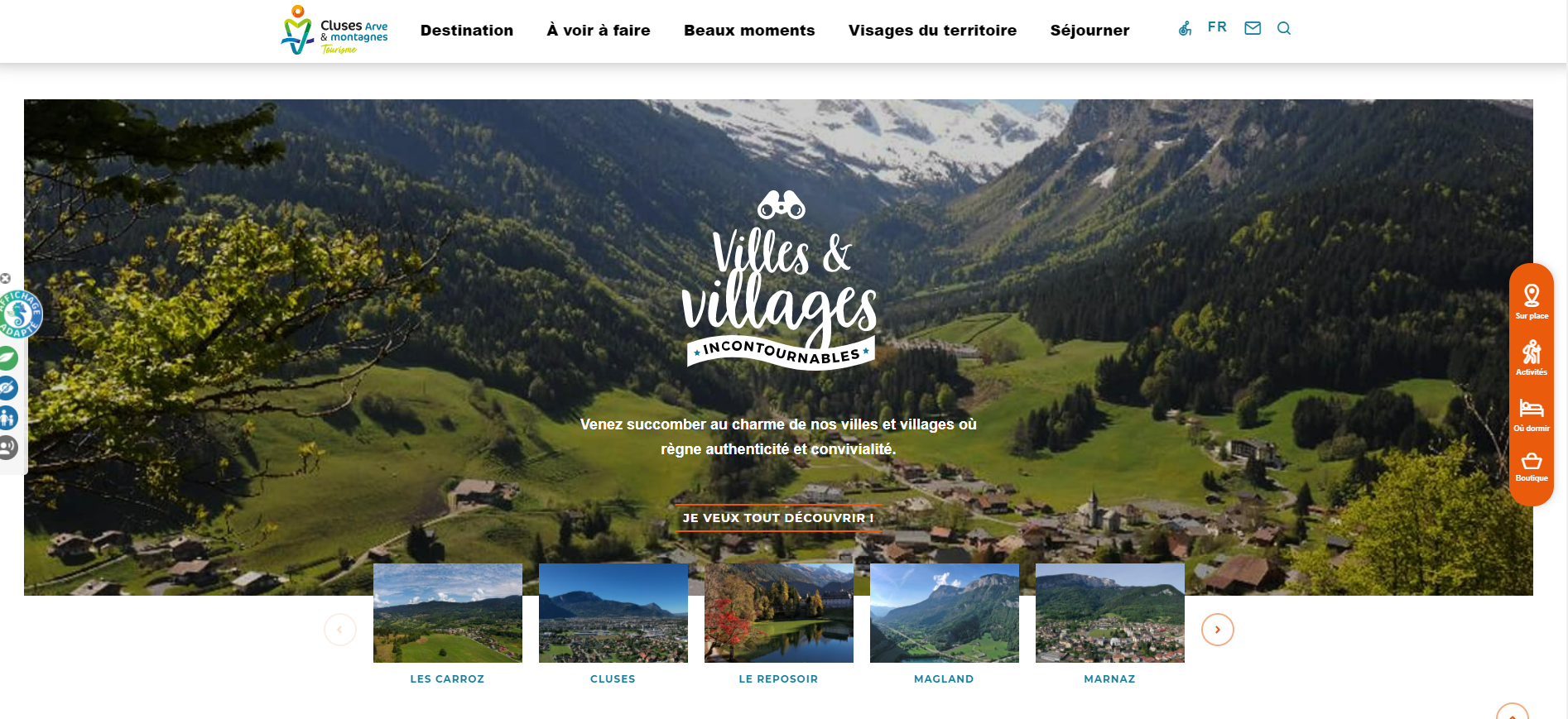The image size is (1568, 719).
Task: Open the Boutique basket icon
Action: [x=1532, y=467]
